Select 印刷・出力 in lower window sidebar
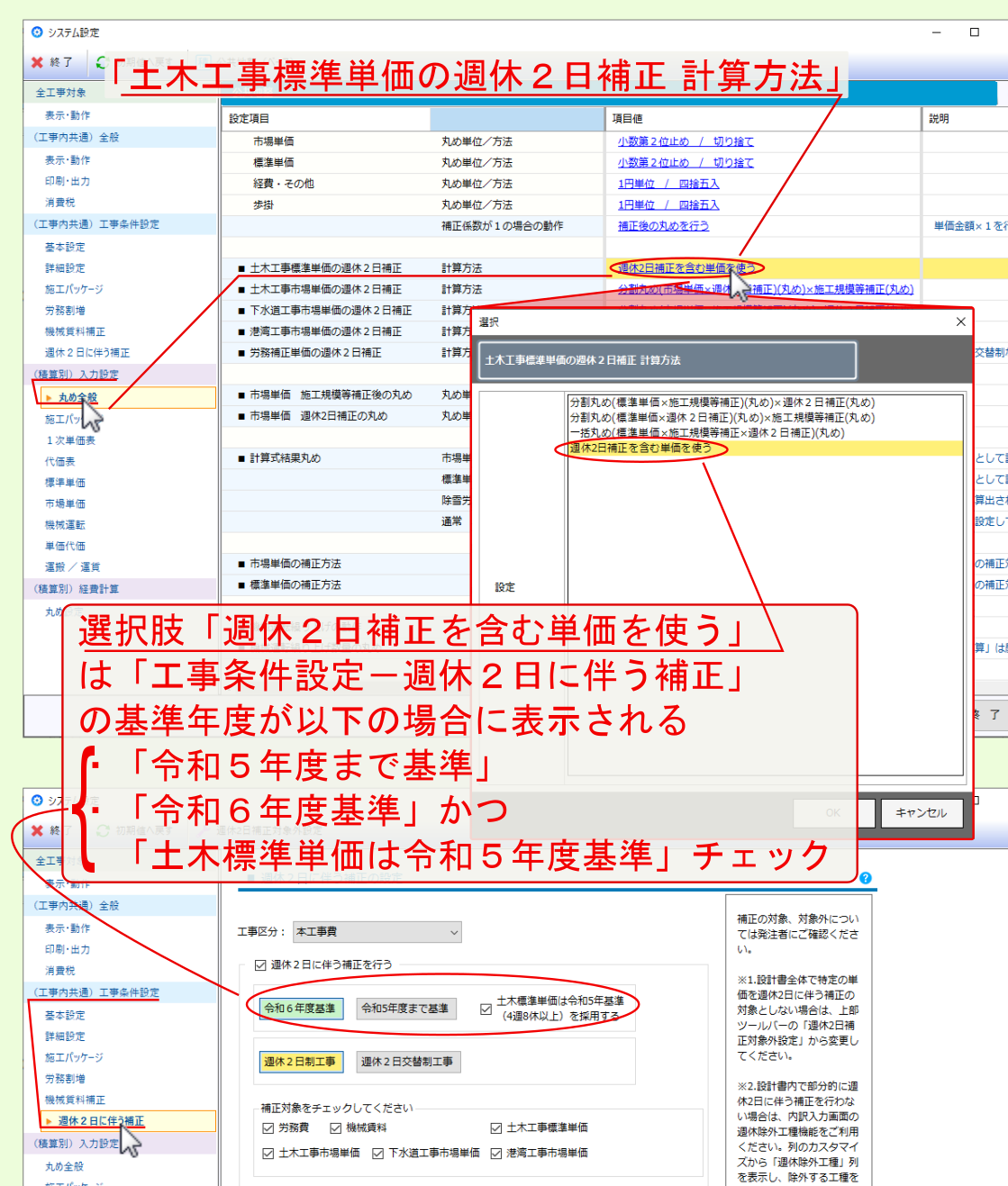This screenshot has width=1008, height=1186. tap(68, 949)
